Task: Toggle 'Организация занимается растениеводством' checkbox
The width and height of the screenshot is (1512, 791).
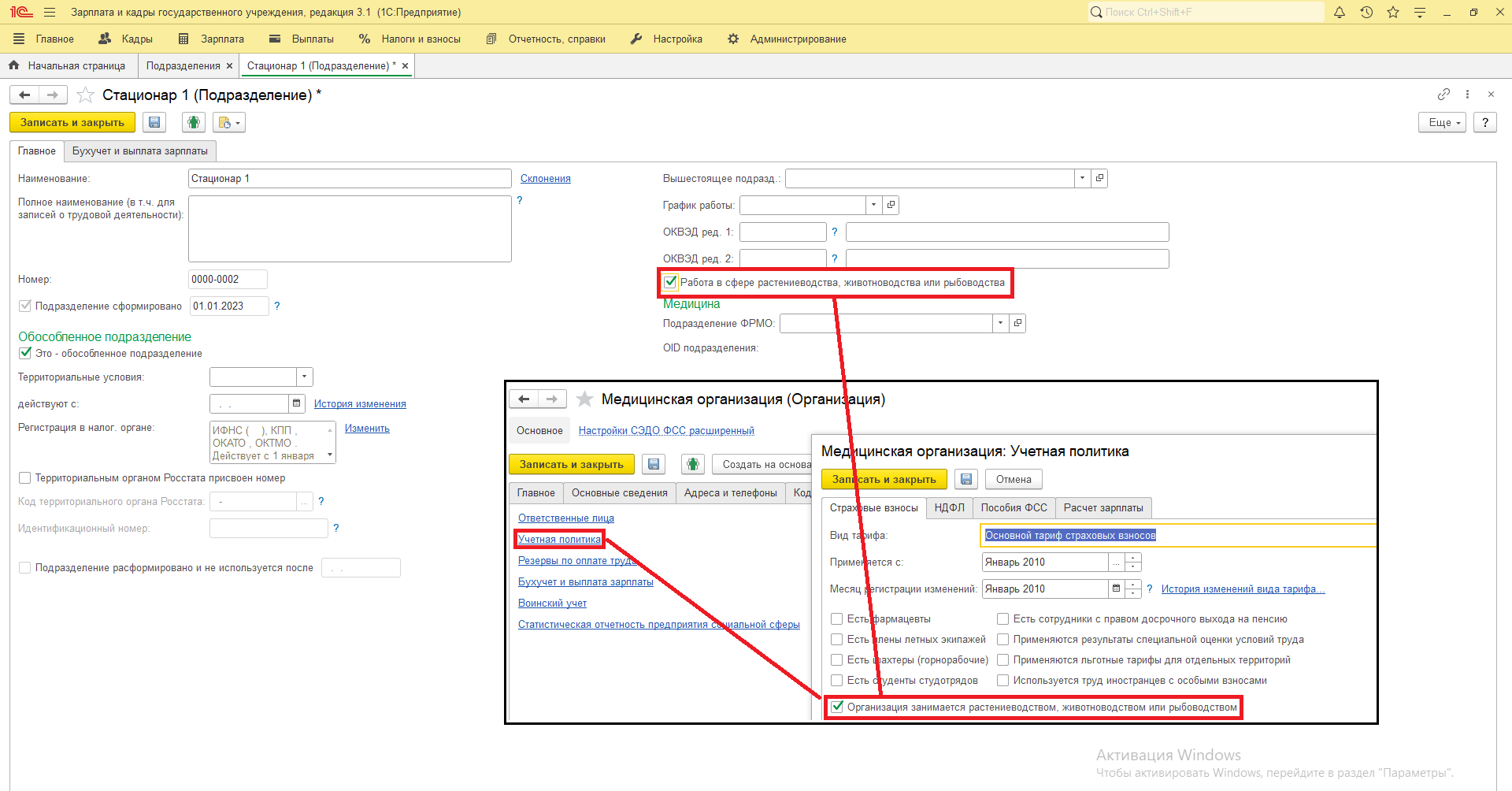Action: click(837, 707)
